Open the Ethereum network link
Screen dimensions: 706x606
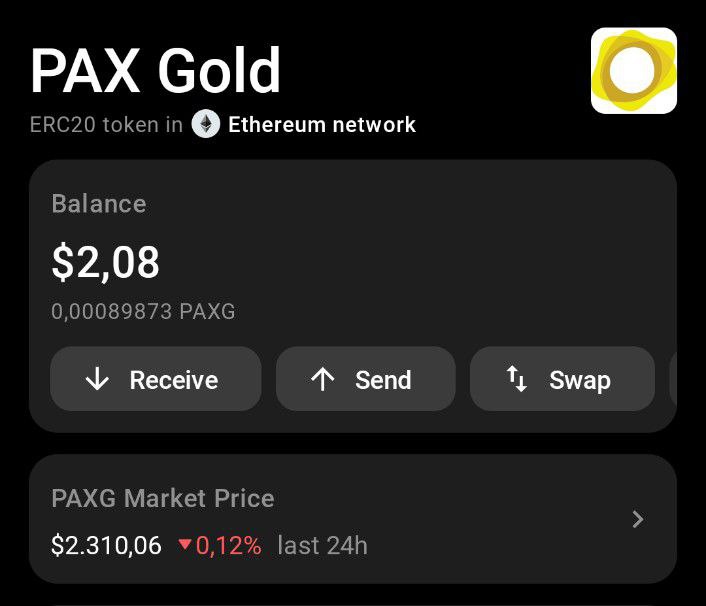click(x=321, y=125)
